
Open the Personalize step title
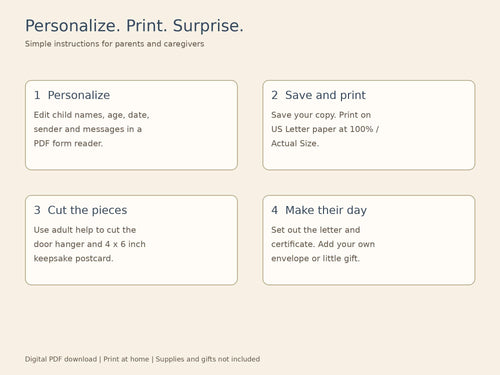click(x=79, y=95)
